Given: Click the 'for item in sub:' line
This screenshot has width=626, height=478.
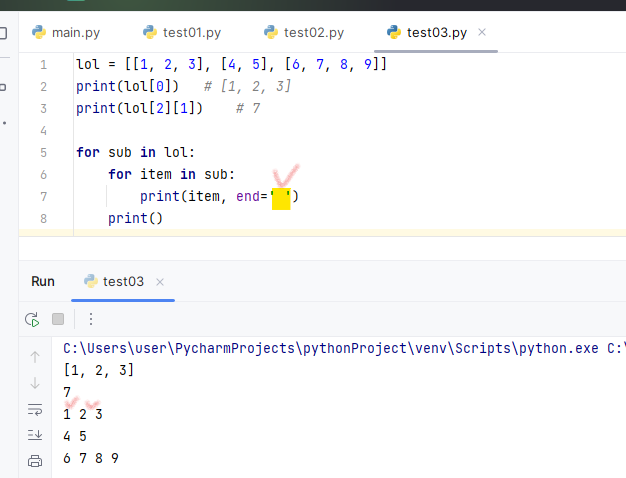Looking at the screenshot, I should [x=171, y=174].
